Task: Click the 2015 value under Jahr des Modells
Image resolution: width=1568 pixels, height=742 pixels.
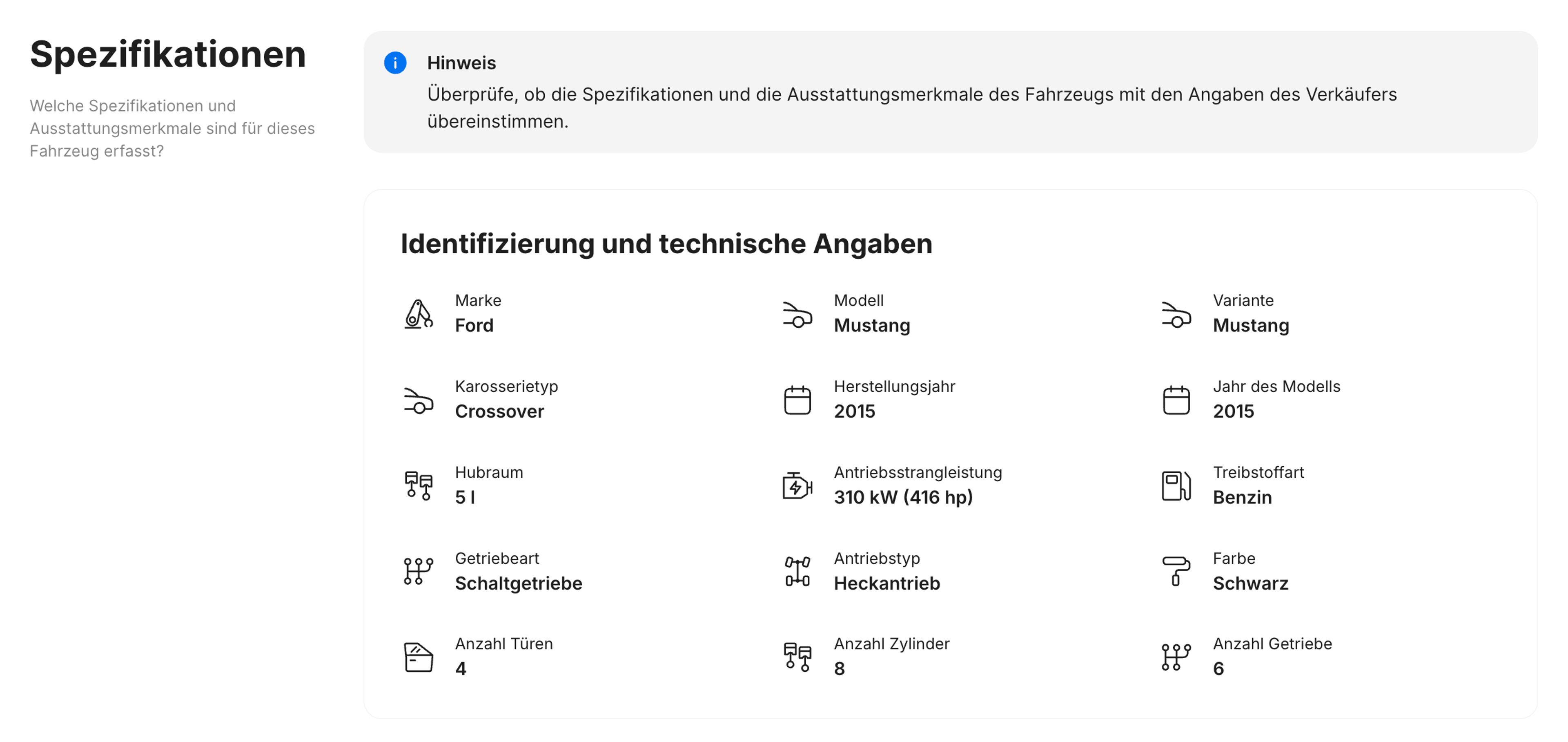Action: (x=1233, y=411)
